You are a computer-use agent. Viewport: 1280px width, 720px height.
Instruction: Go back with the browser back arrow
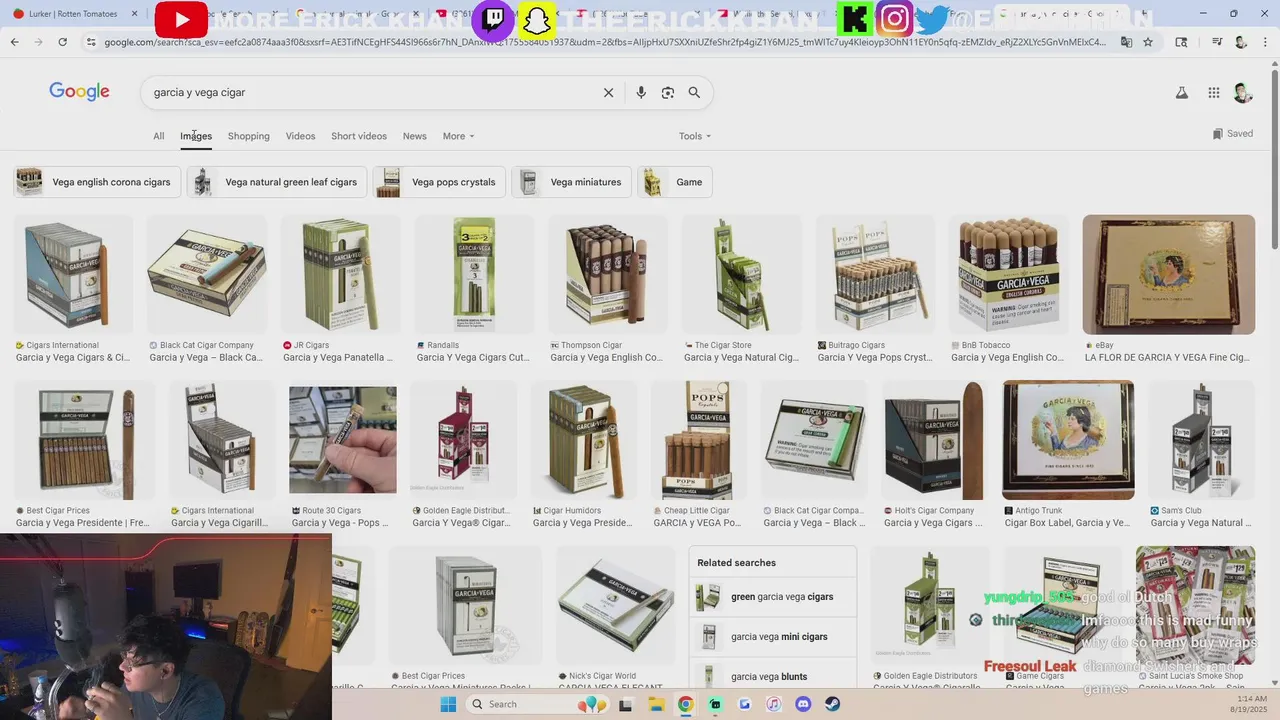pyautogui.click(x=14, y=42)
